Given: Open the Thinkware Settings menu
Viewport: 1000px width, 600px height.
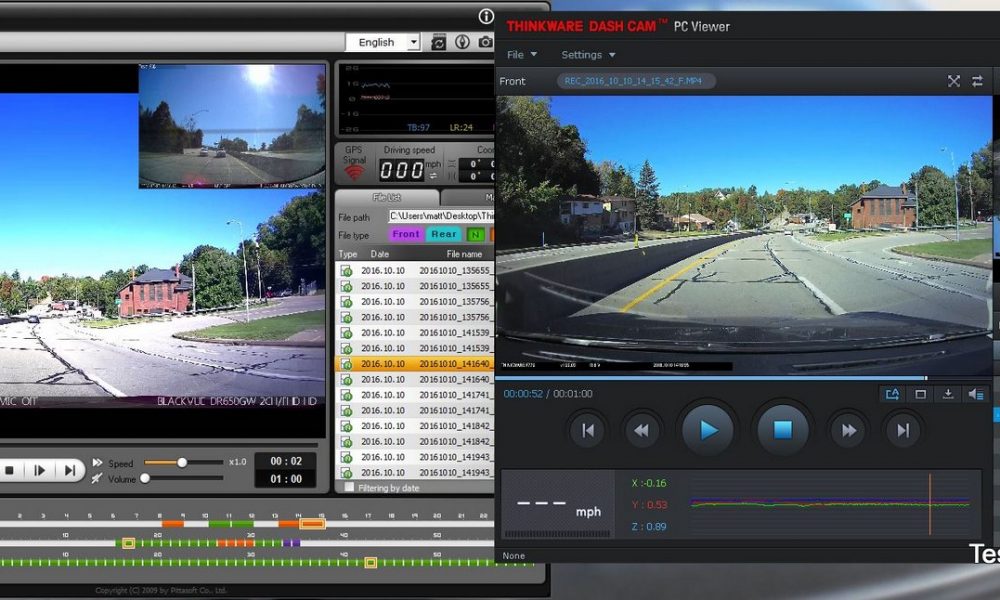Looking at the screenshot, I should click(x=588, y=55).
